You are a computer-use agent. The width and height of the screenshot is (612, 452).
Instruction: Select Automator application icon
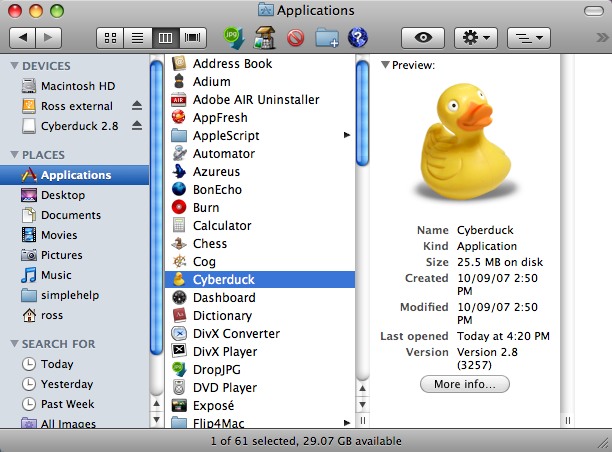point(179,153)
